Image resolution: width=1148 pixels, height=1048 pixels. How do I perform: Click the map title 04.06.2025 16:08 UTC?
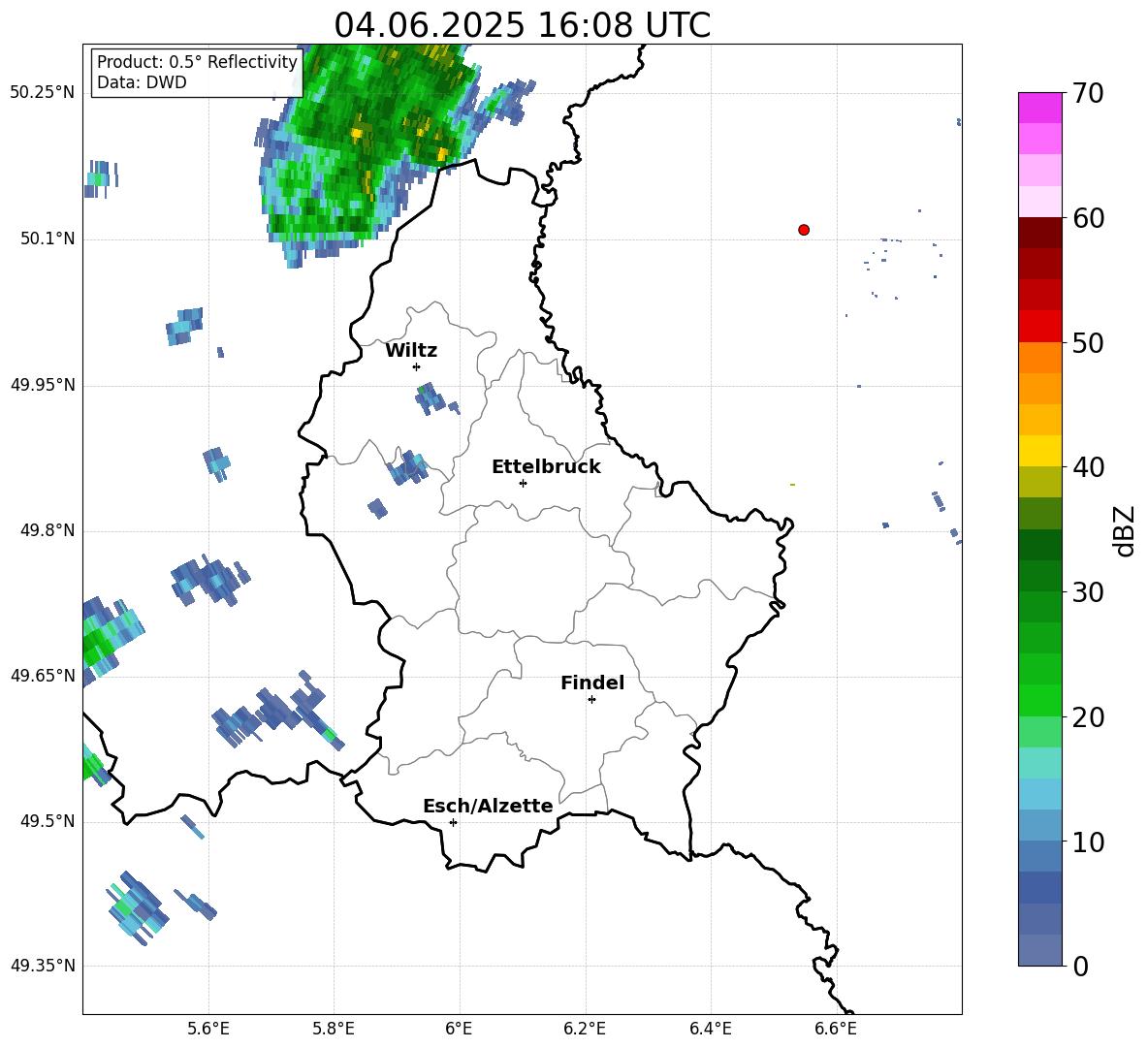pos(522,25)
